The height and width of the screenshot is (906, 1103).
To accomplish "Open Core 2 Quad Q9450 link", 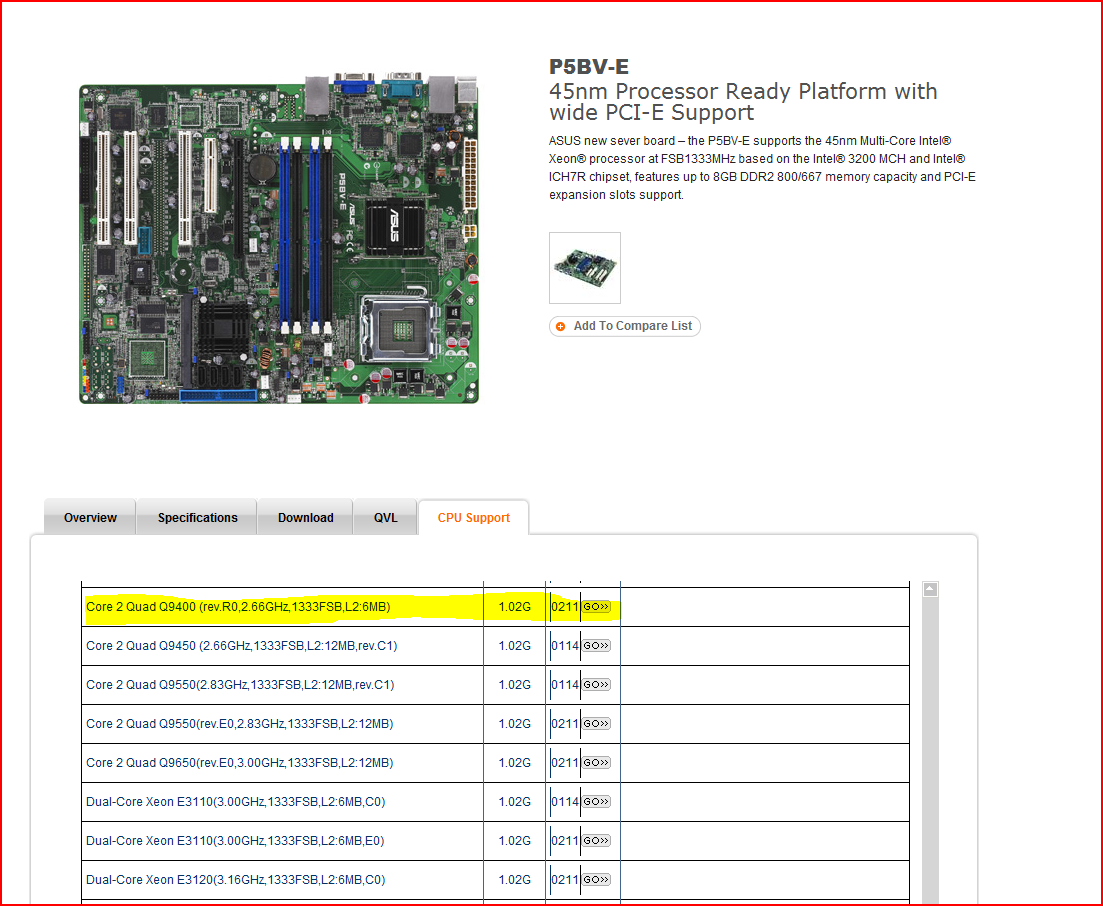I will click(x=241, y=646).
